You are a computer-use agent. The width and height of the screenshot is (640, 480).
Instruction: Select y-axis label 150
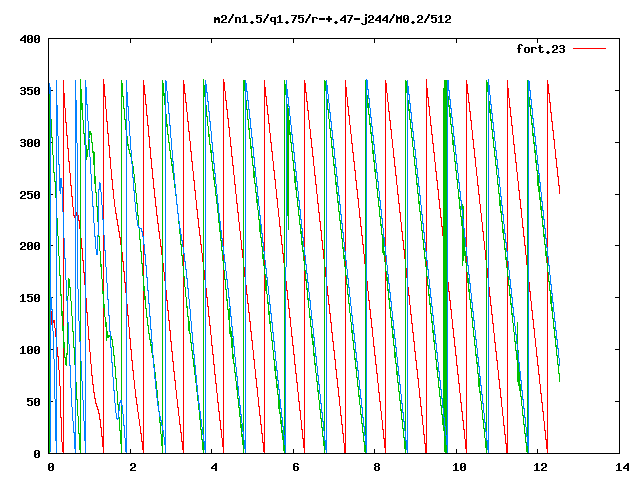pos(30,298)
